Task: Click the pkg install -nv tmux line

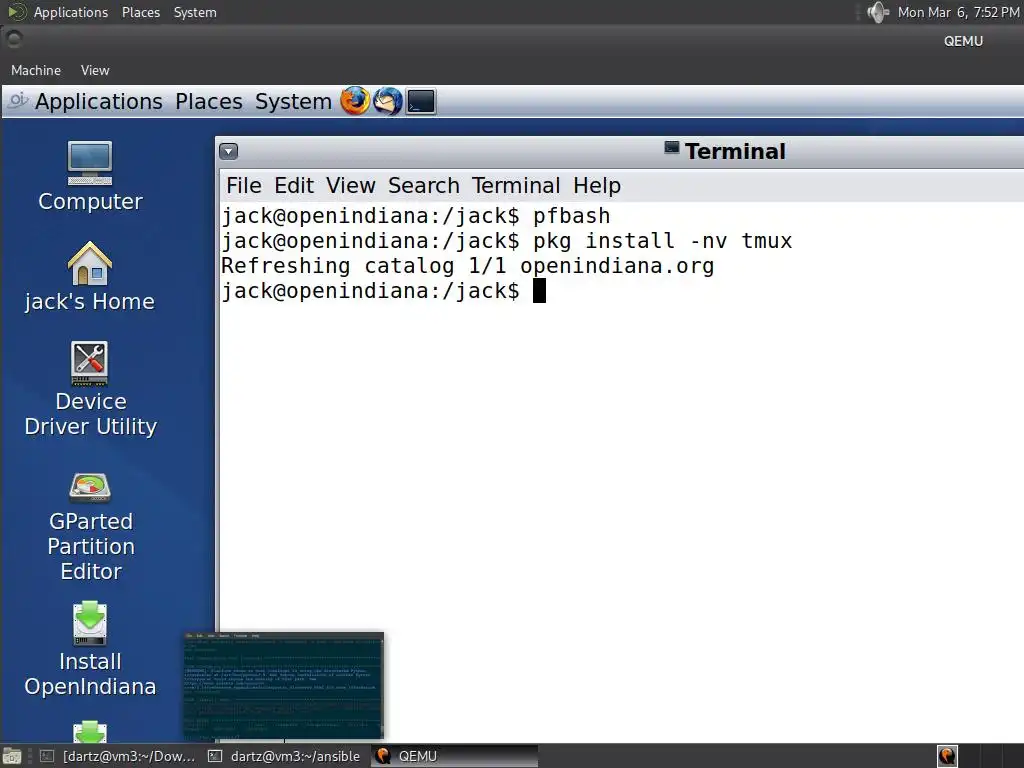Action: pyautogui.click(x=507, y=241)
